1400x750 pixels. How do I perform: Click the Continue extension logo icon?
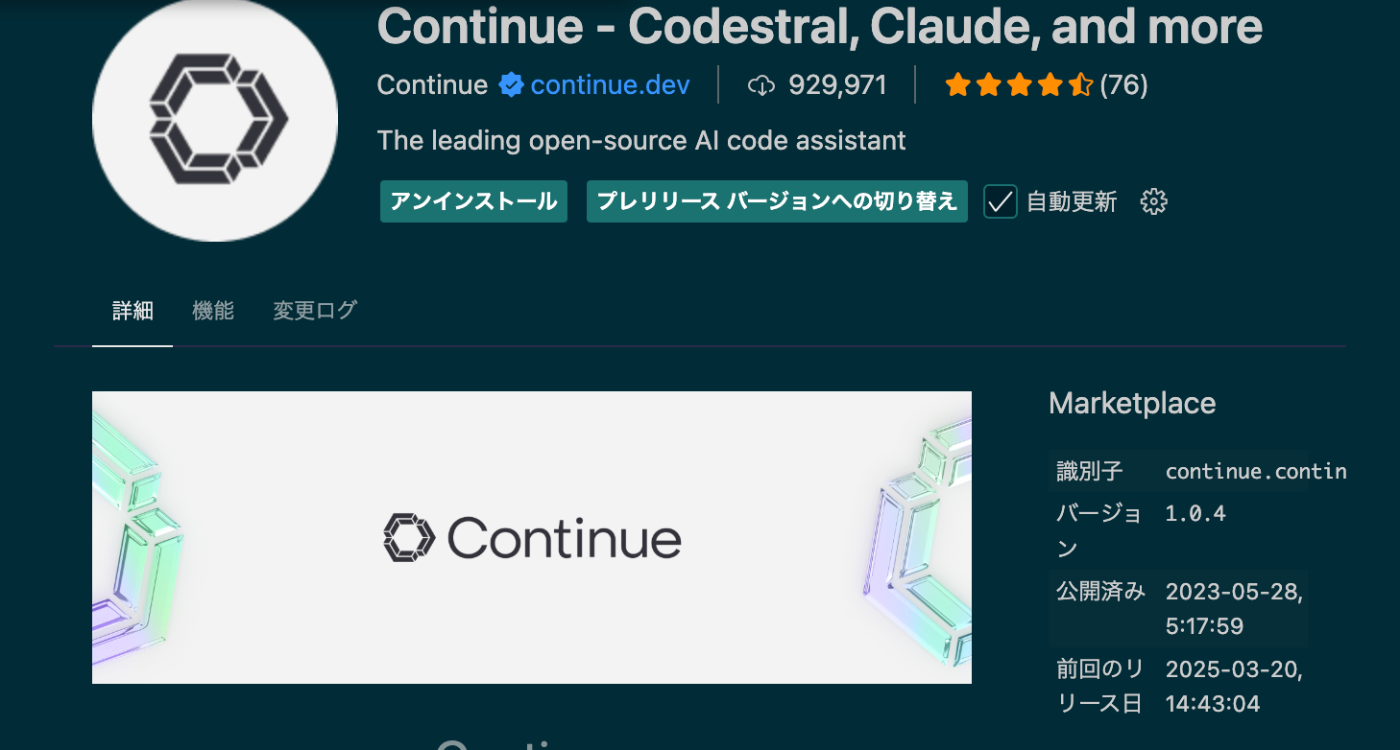pyautogui.click(x=214, y=120)
